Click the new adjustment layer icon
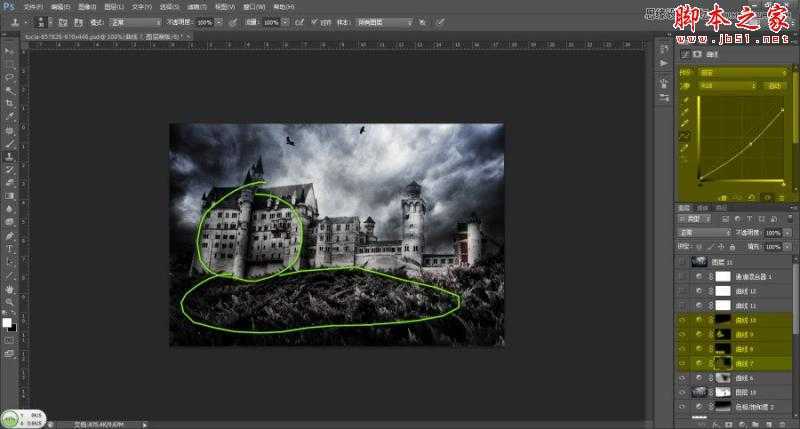Screen dimensions: 800x429 point(742,424)
